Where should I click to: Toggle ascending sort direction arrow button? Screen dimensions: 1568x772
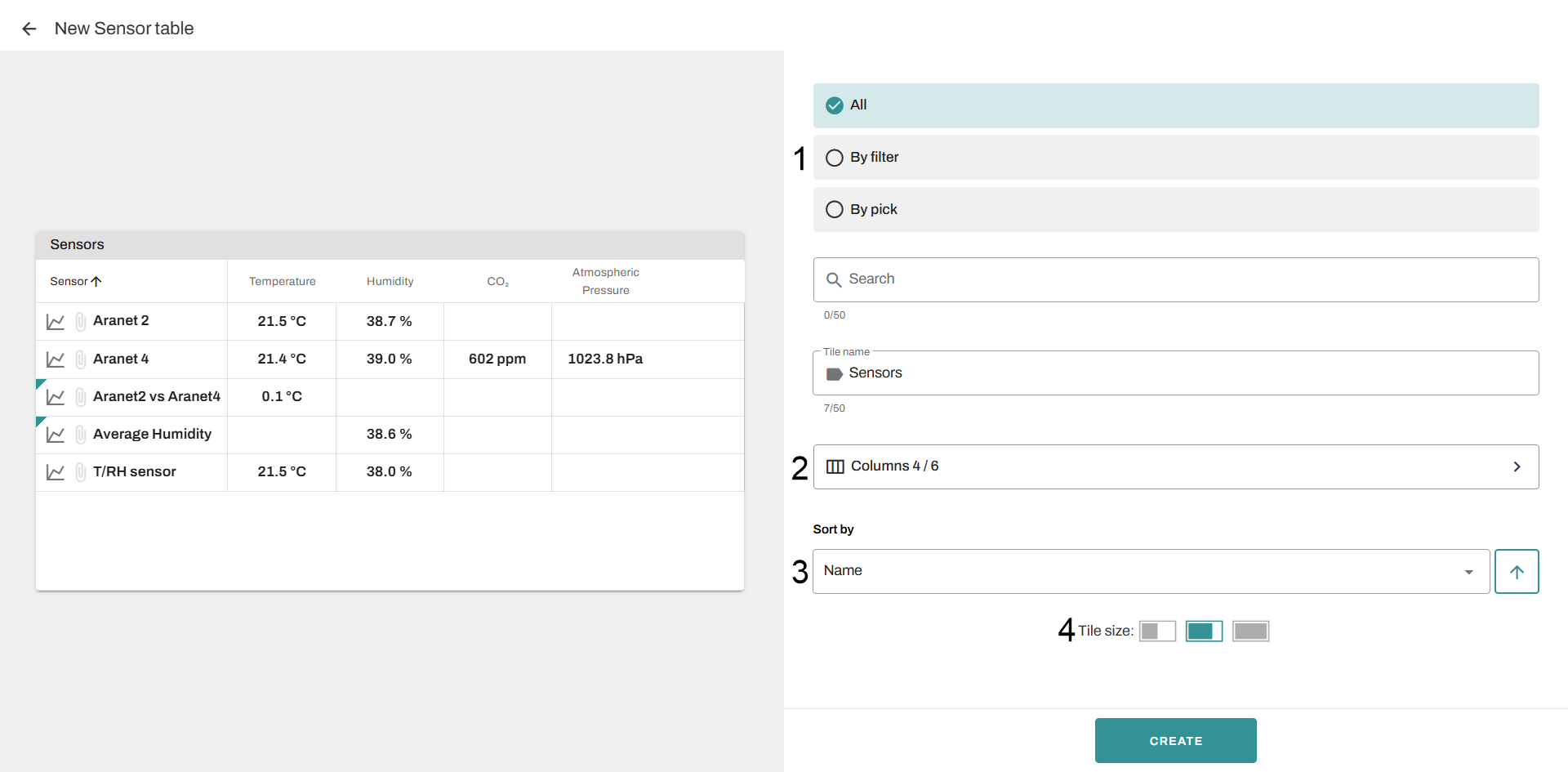pos(1516,572)
